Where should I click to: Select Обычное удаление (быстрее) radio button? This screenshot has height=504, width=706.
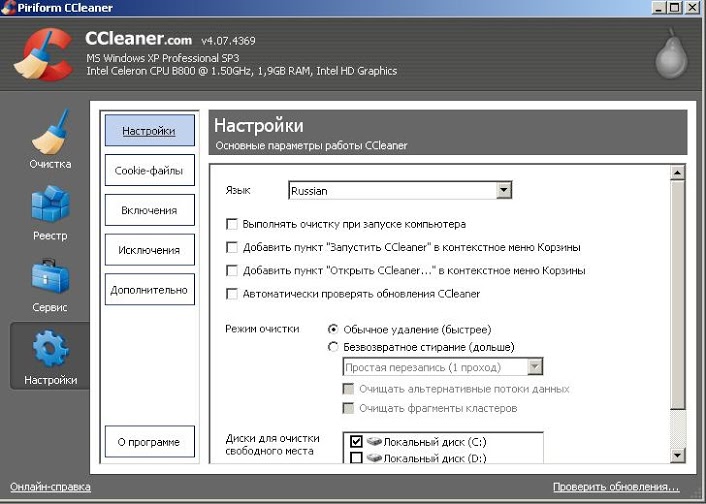[x=333, y=329]
